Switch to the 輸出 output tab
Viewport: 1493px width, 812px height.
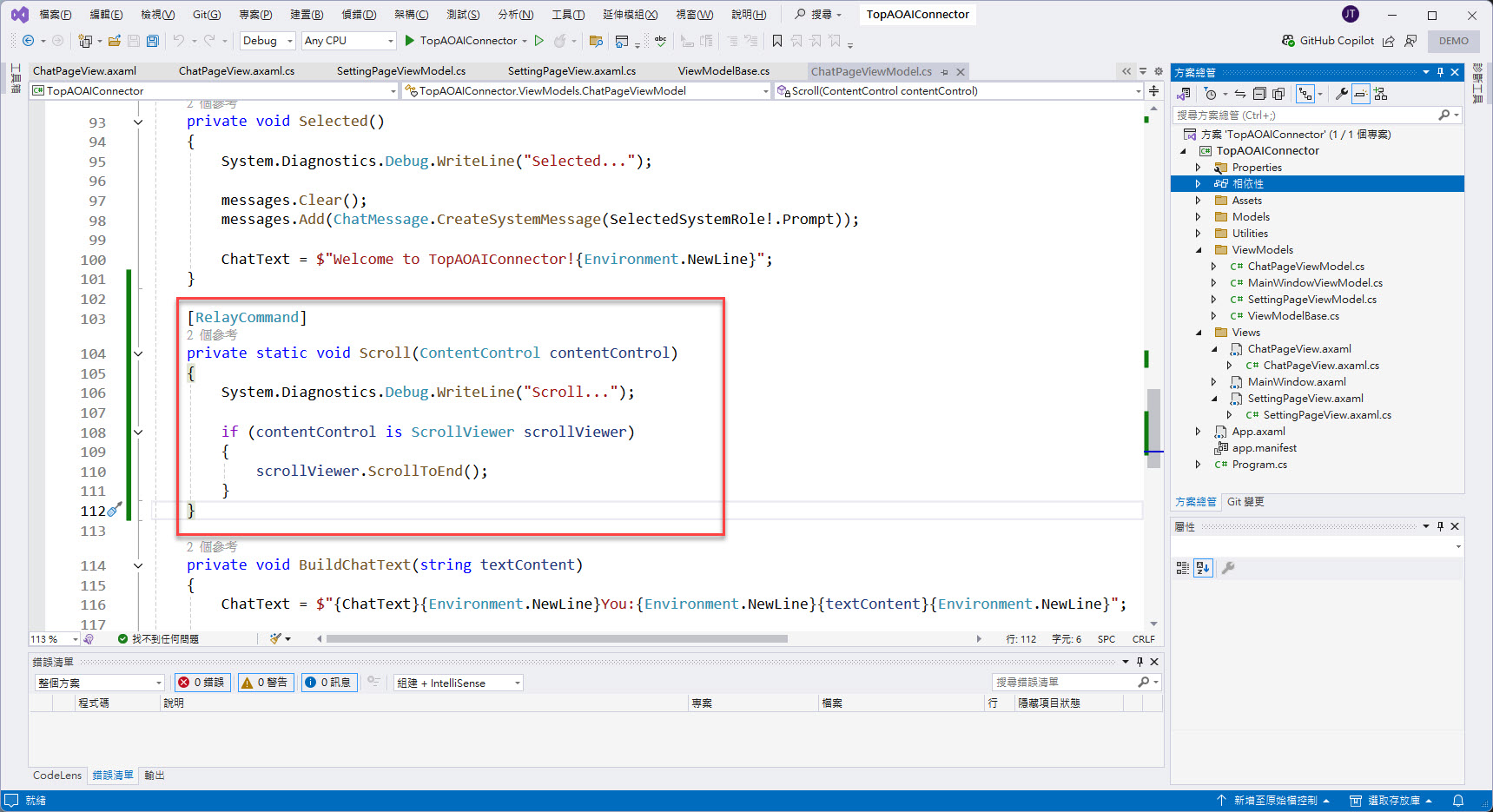(155, 776)
